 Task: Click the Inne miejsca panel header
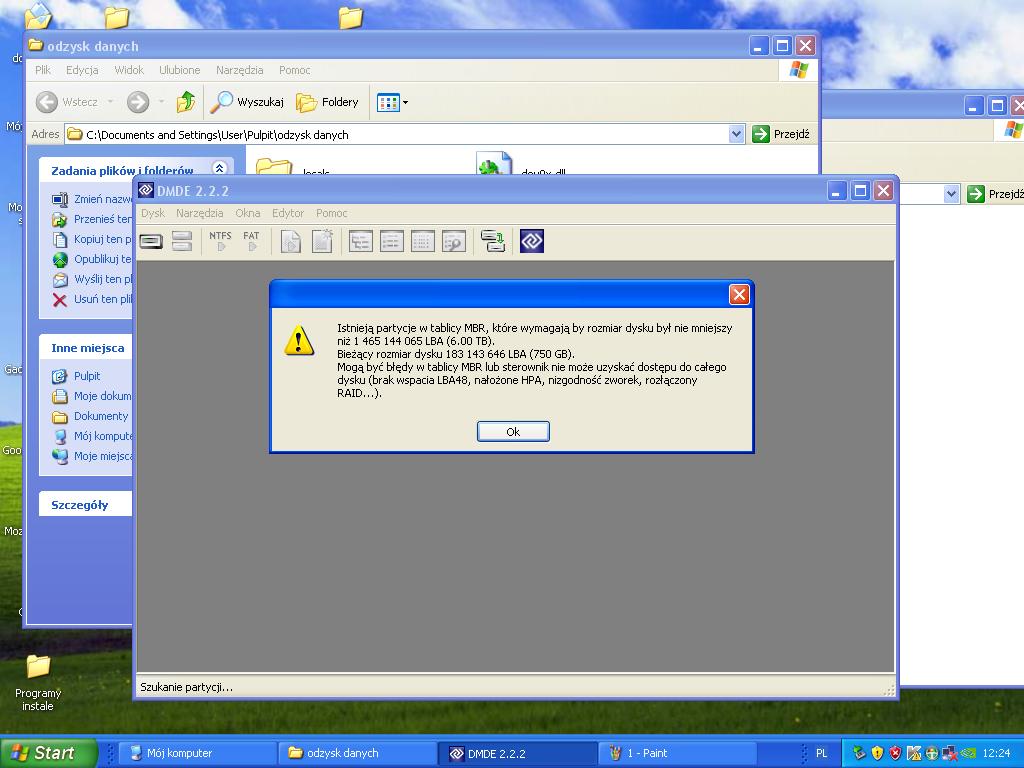click(86, 348)
